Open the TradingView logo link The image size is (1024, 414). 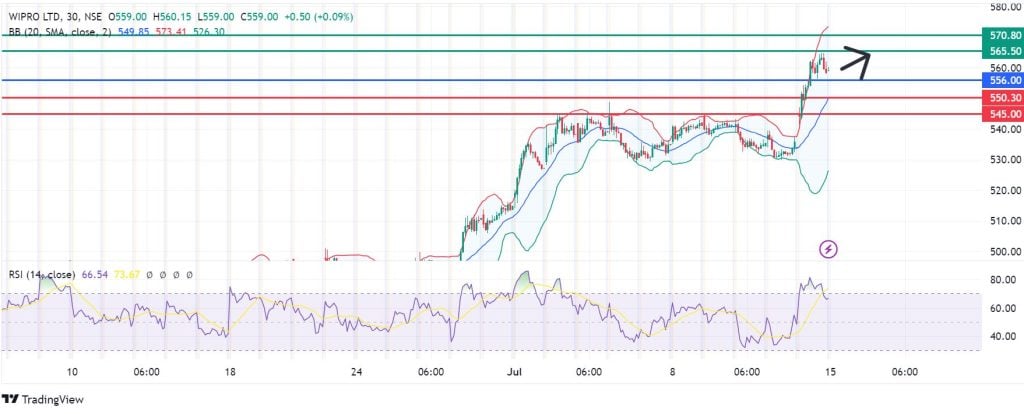[42, 400]
